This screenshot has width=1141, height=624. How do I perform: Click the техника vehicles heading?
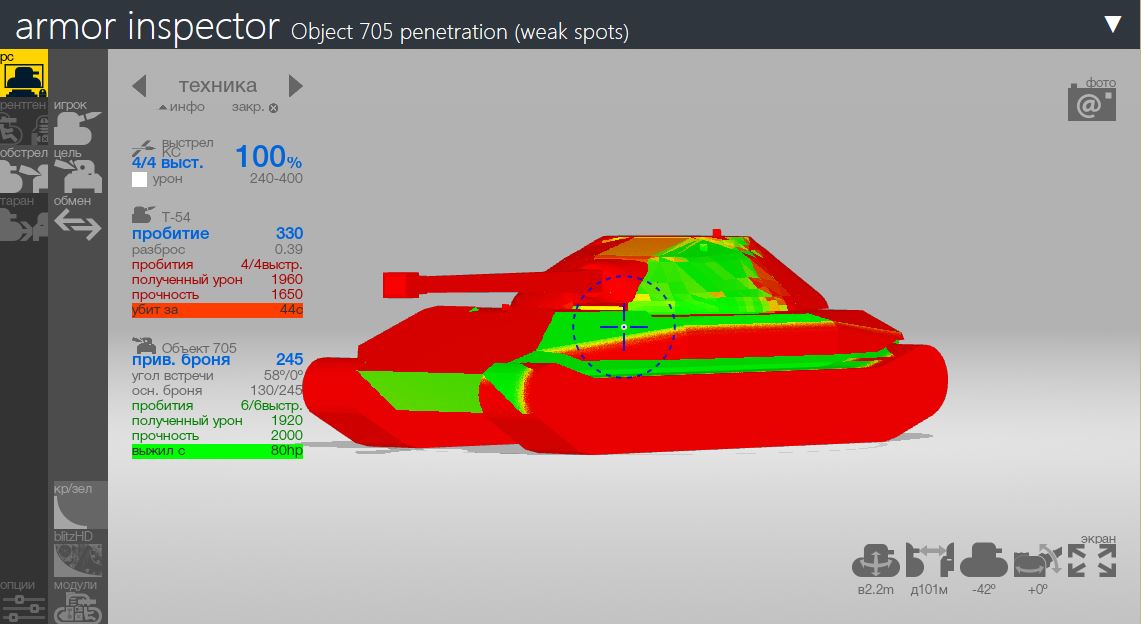[218, 85]
